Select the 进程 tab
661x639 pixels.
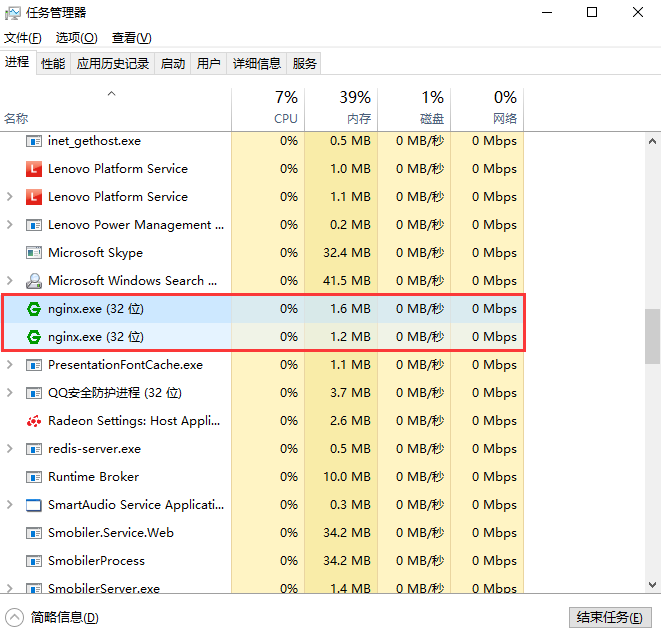(17, 62)
